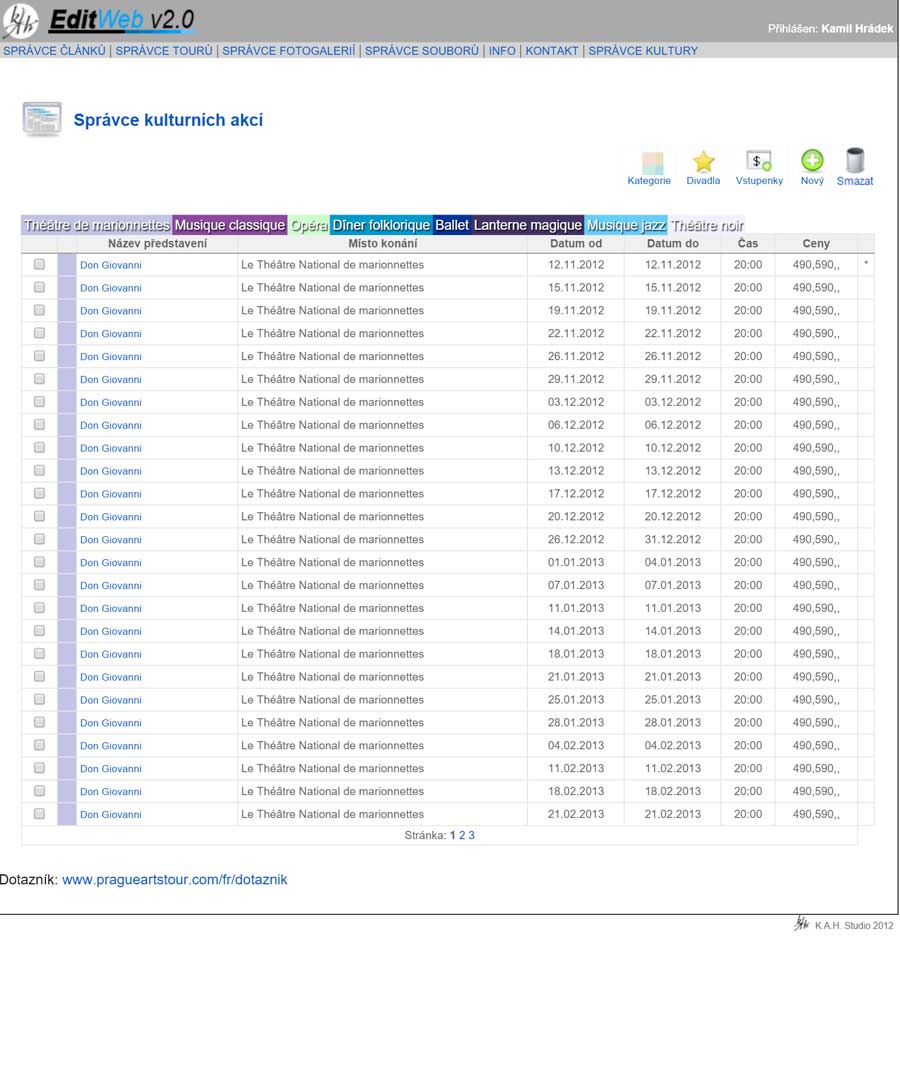Go to SPRÁVCE FOTOGALERIÍ in top menu
The width and height of the screenshot is (900, 1083).
288,51
